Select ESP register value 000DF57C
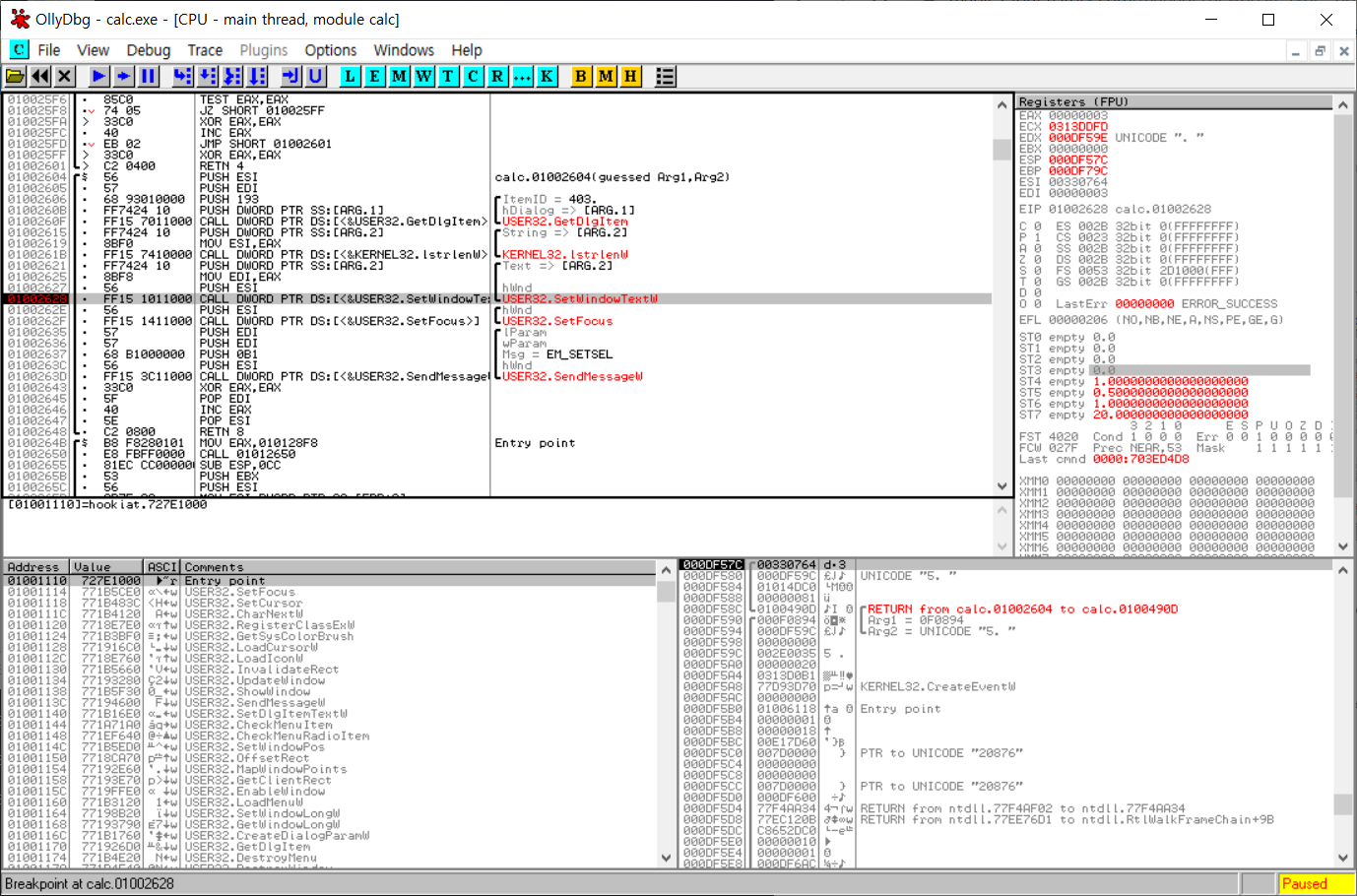This screenshot has height=896, width=1357. 1077,160
